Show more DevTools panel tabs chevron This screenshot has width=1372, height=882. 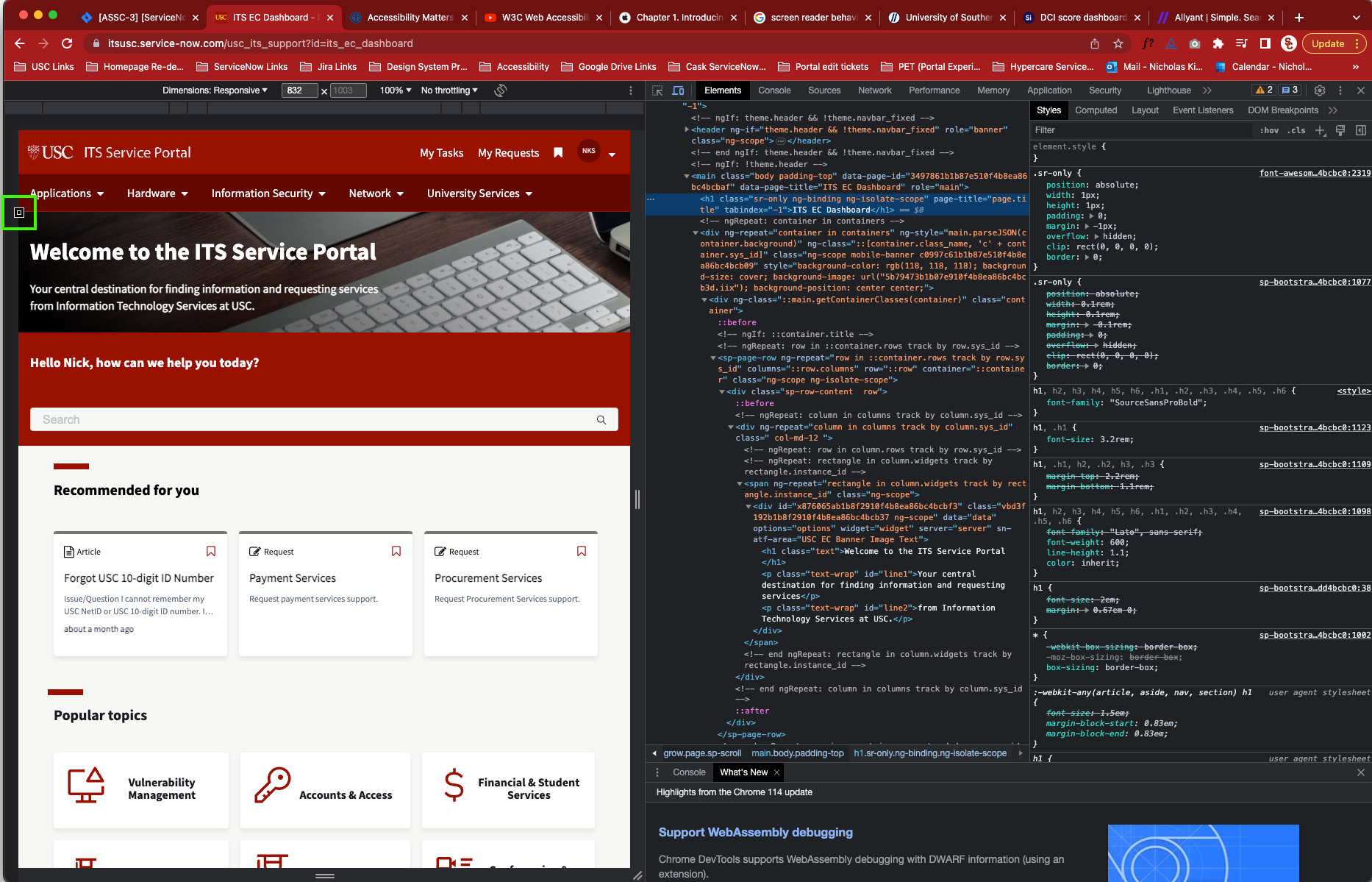click(1207, 90)
